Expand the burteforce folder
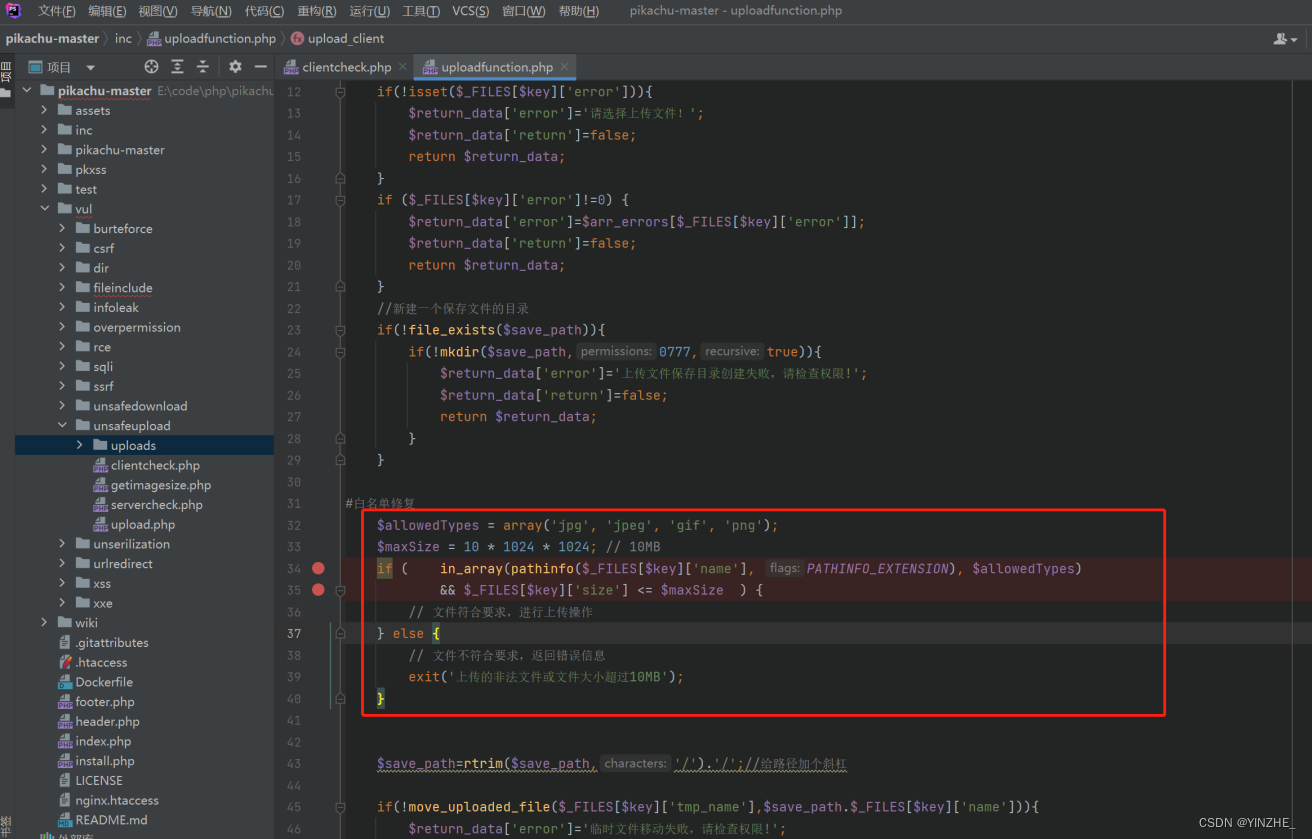 click(62, 229)
